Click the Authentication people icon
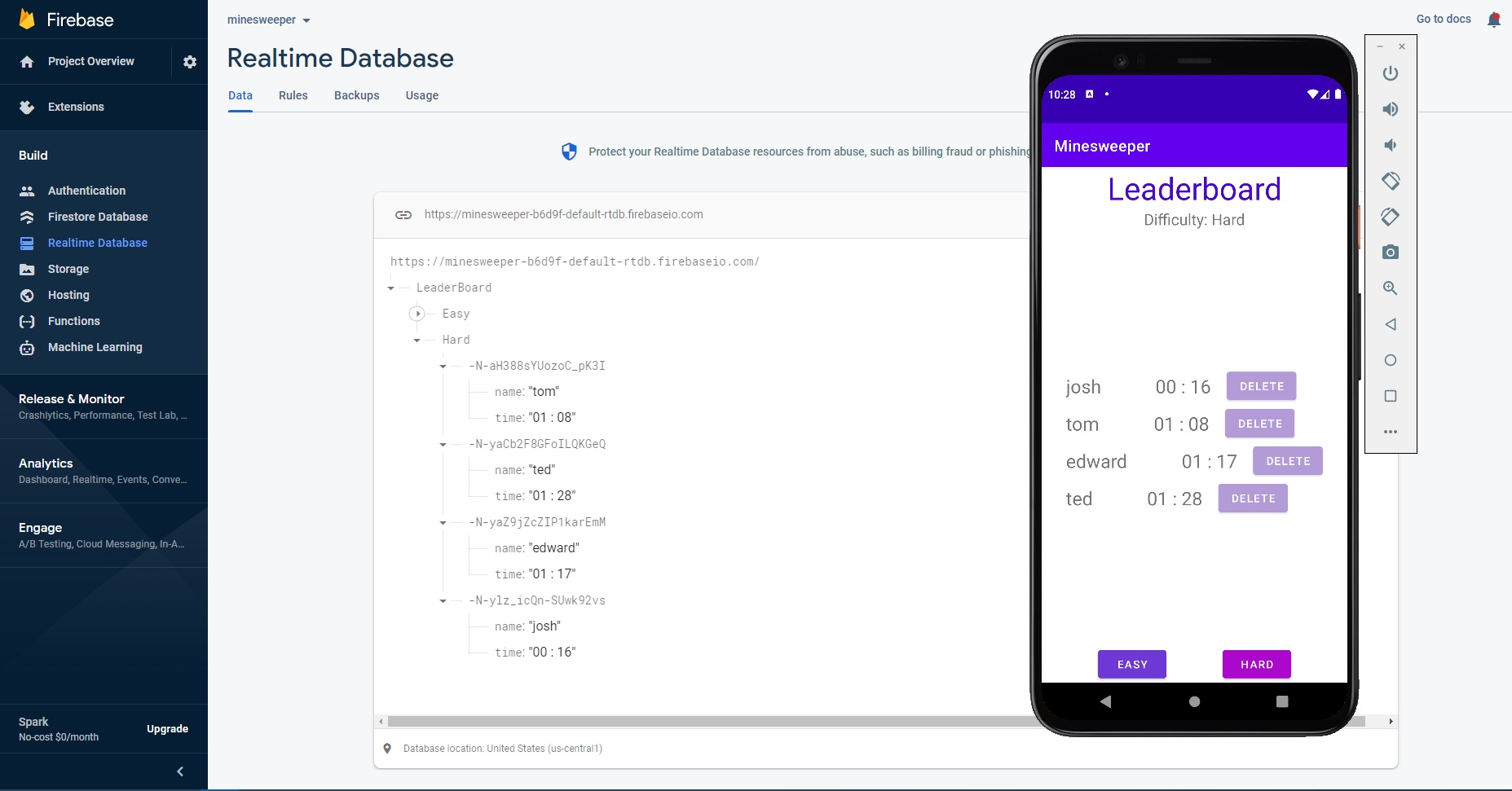 [27, 191]
